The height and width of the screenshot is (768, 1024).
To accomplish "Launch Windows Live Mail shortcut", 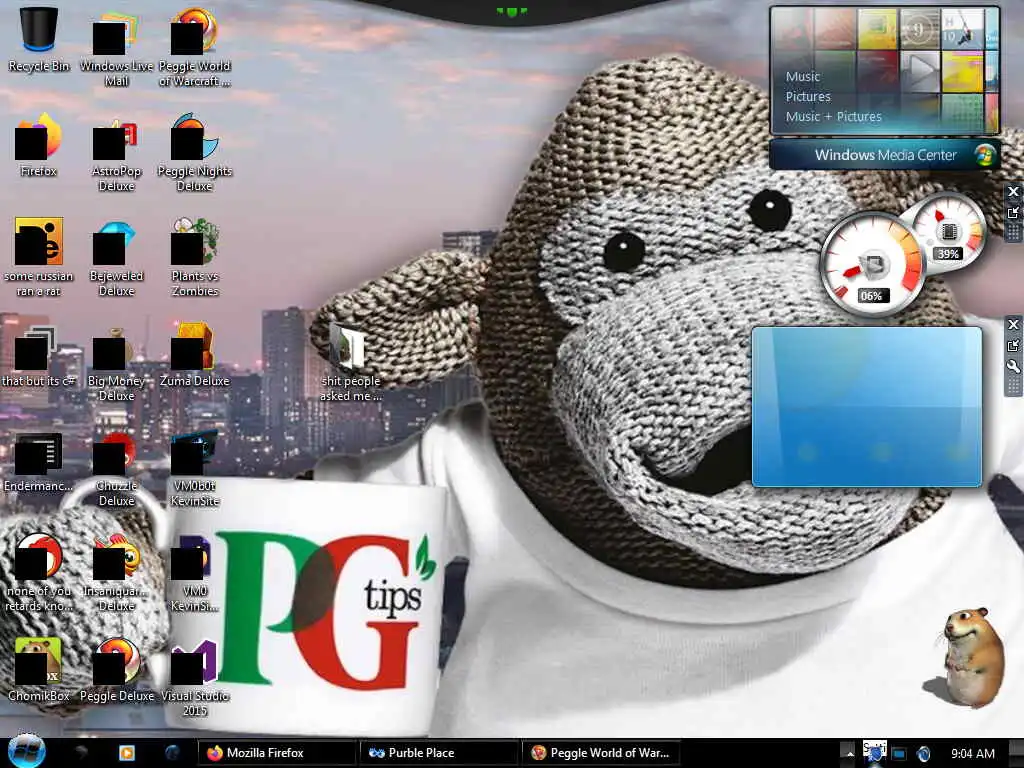I will click(x=116, y=47).
